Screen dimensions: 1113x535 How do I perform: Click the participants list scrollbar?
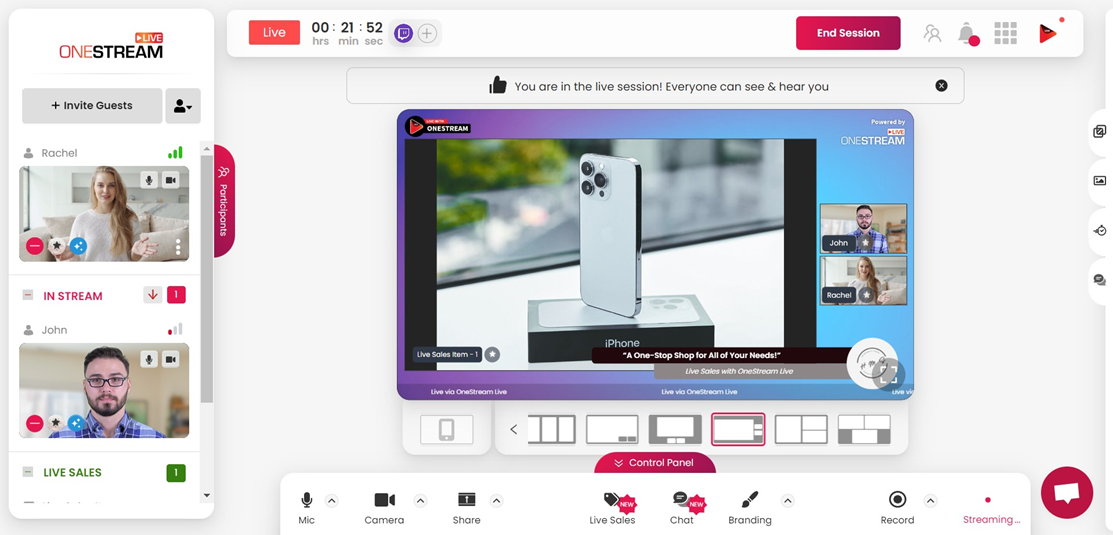(x=207, y=279)
